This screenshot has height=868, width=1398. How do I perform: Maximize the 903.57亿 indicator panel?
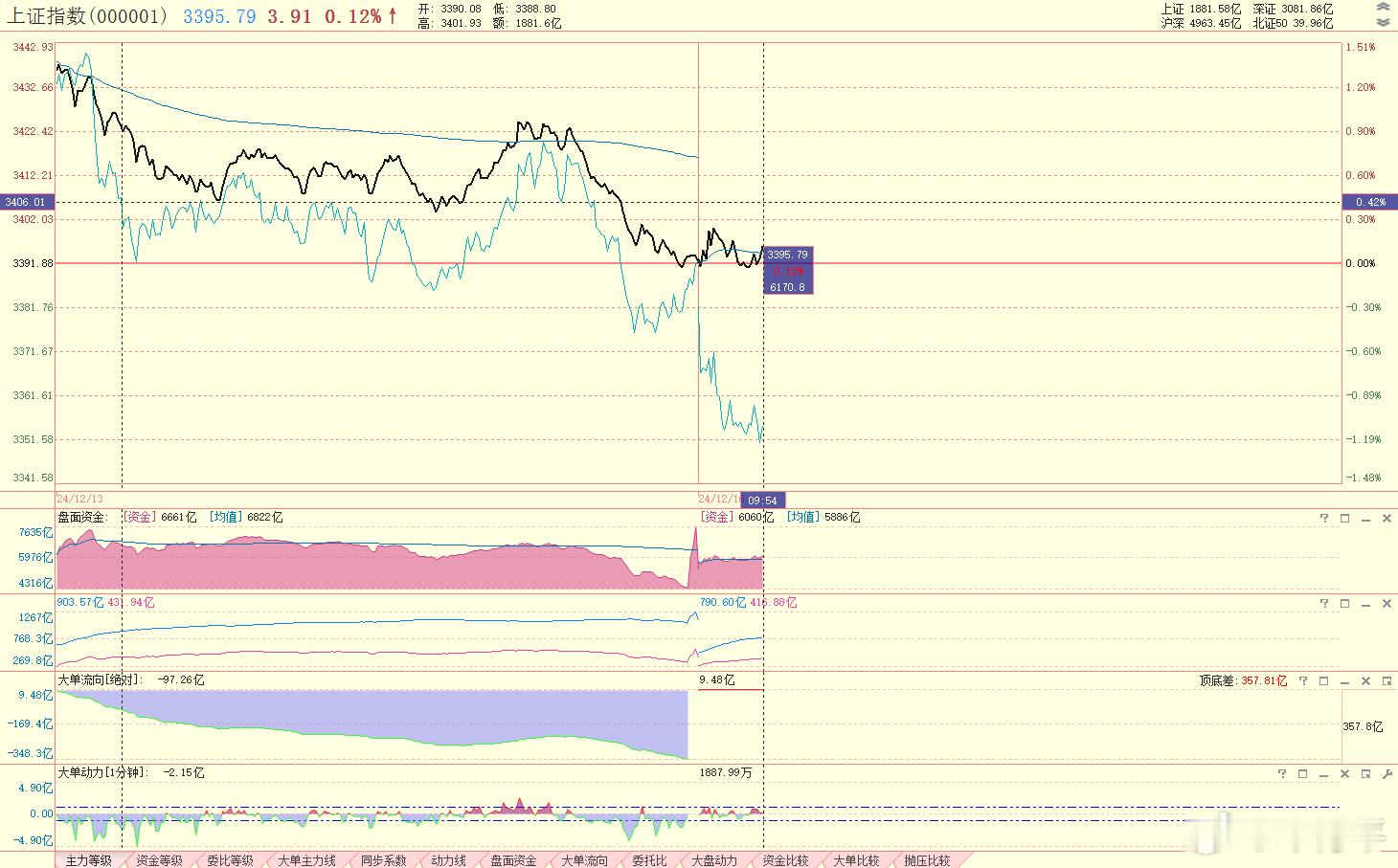tap(1344, 603)
